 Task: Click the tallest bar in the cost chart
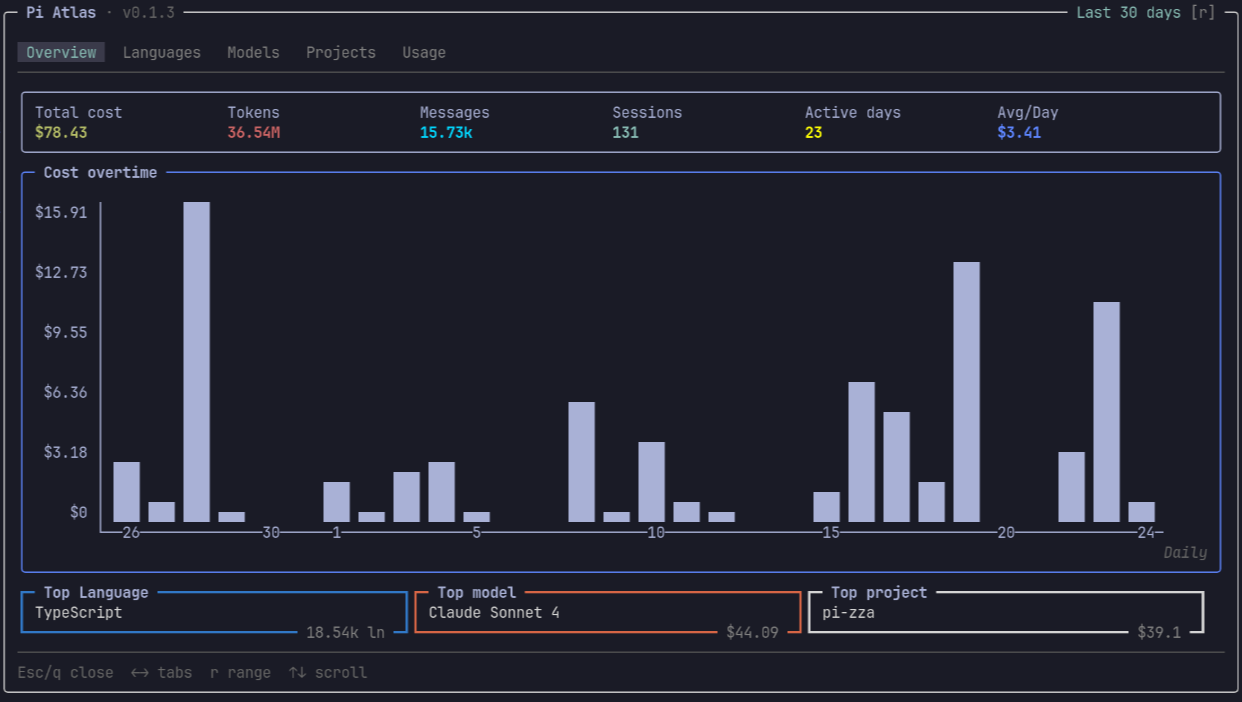(196, 362)
